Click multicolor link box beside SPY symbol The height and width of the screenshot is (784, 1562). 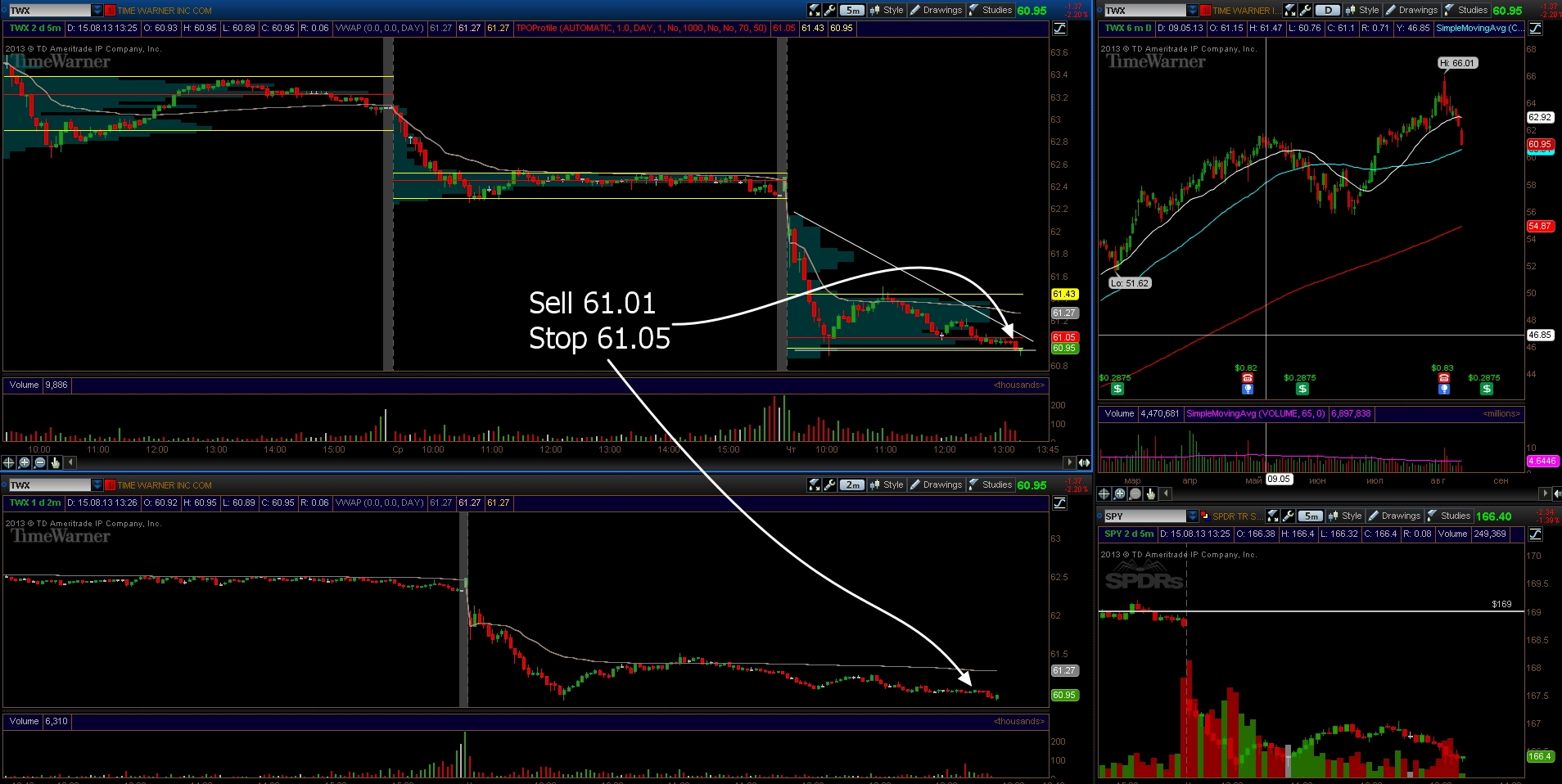pos(1206,516)
